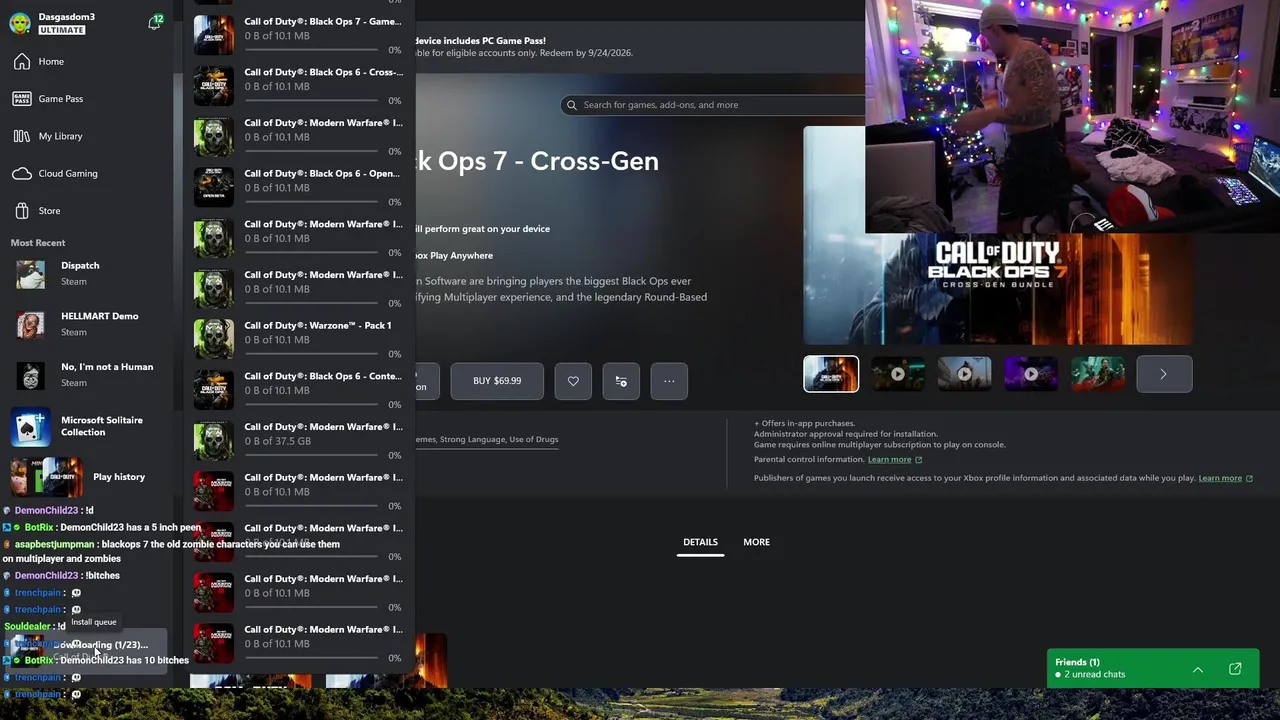This screenshot has width=1280, height=720.
Task: Click Black Ops 7 queue item thumbnail
Action: (x=214, y=35)
